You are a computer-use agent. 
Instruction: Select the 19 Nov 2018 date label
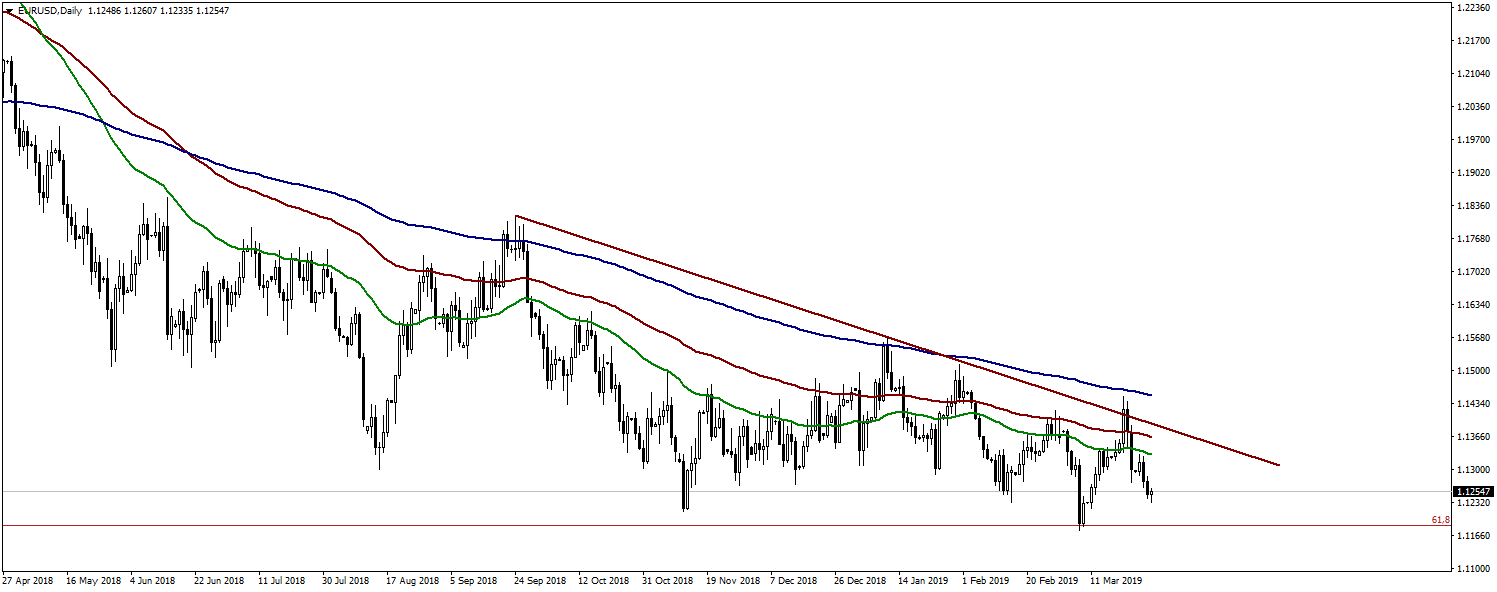(732, 580)
